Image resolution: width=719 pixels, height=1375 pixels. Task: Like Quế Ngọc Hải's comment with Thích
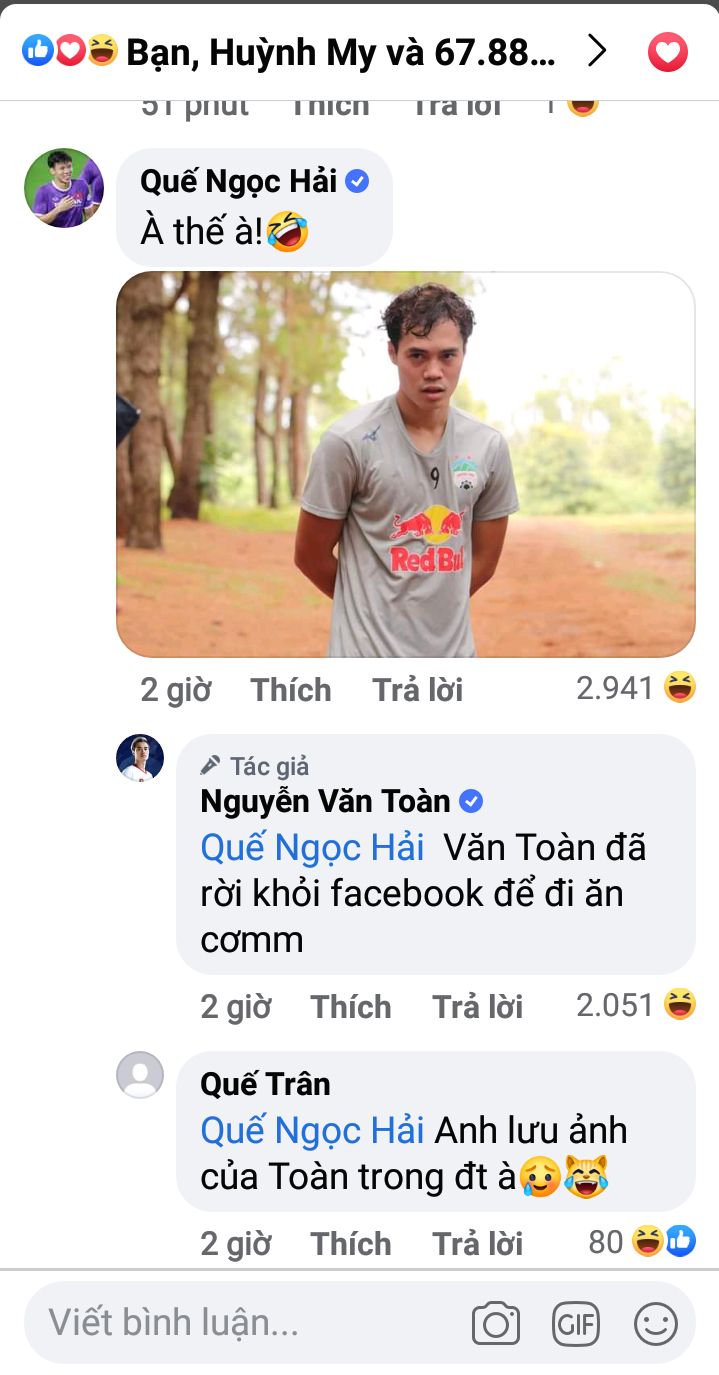pyautogui.click(x=291, y=690)
